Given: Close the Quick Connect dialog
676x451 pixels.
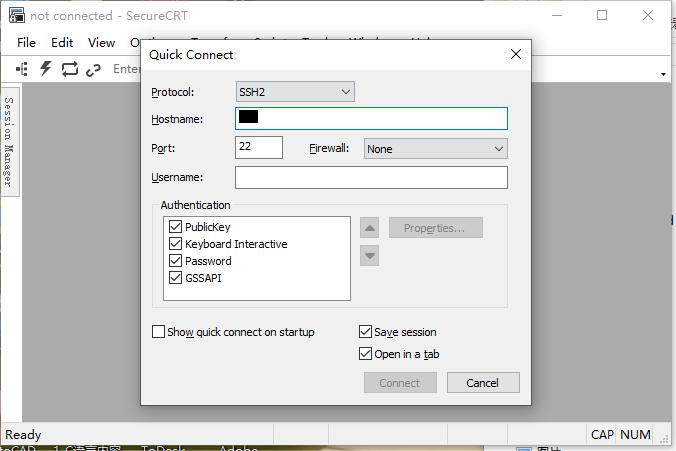Looking at the screenshot, I should (516, 54).
